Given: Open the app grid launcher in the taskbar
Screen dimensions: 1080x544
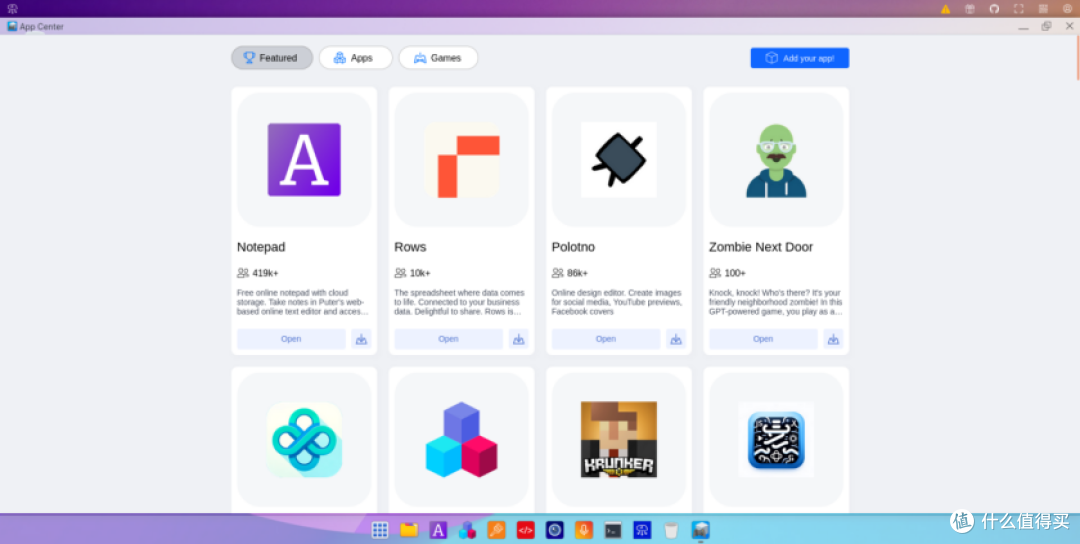Looking at the screenshot, I should pos(380,530).
